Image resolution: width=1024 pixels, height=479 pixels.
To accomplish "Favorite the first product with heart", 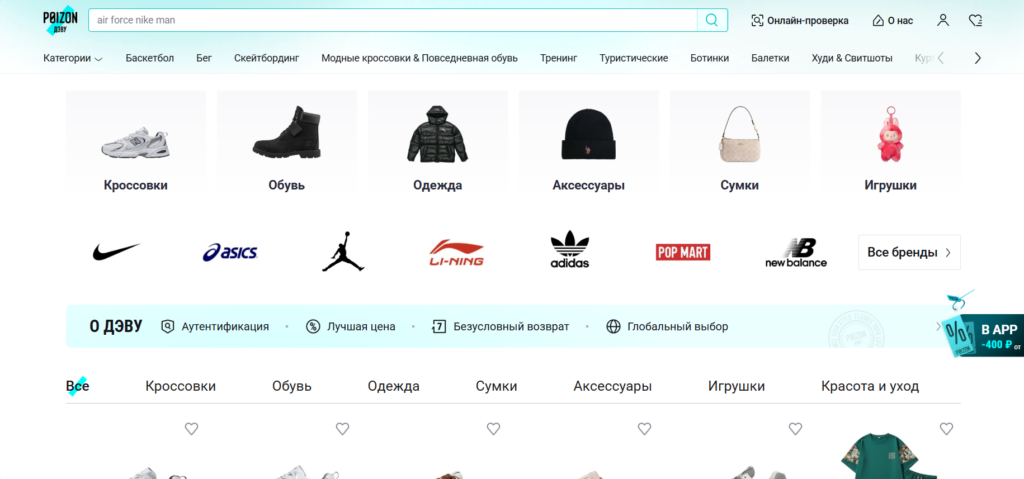I will point(191,429).
